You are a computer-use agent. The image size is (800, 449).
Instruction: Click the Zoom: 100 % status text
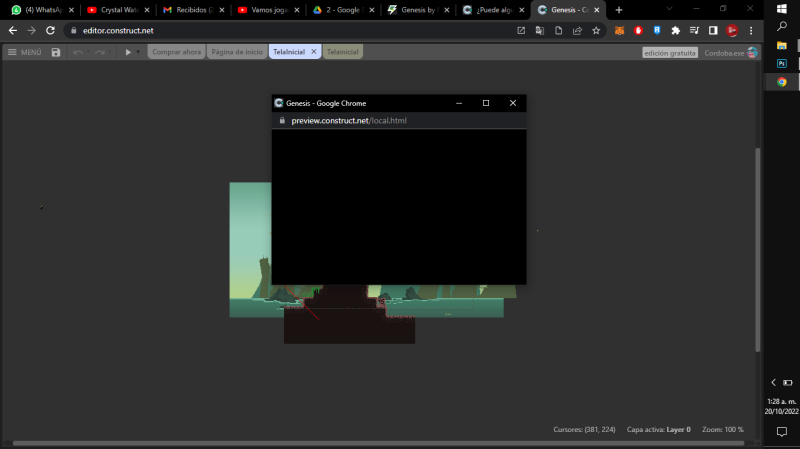[722, 430]
